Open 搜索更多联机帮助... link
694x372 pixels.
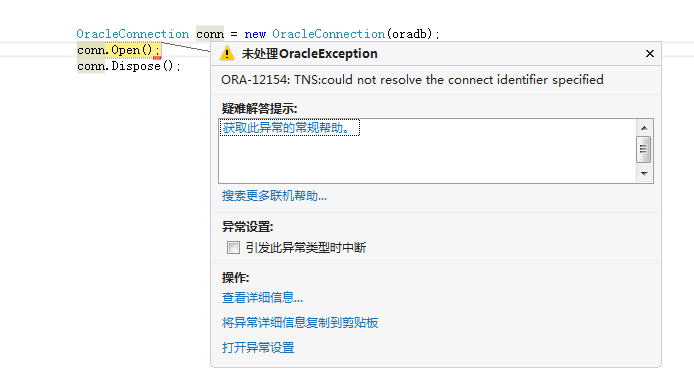[x=274, y=196]
